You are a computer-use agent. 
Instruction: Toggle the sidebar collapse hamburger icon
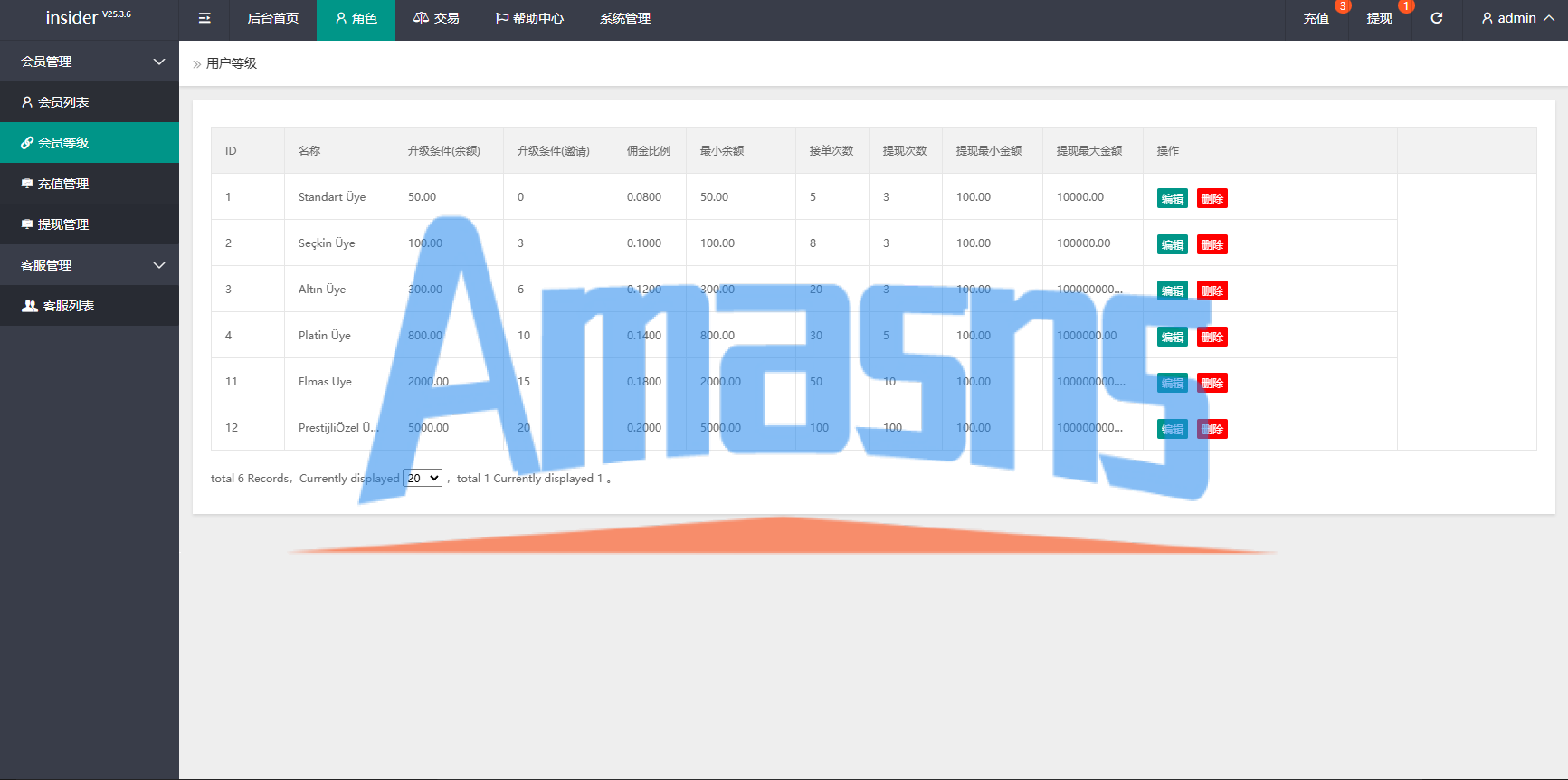coord(204,18)
